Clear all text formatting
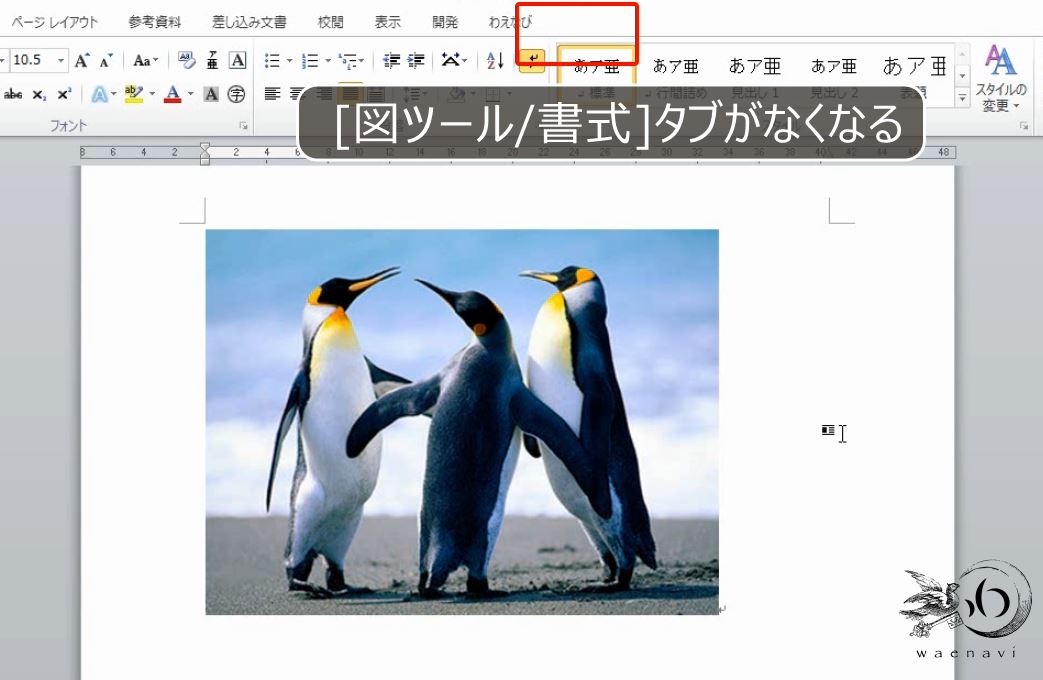Image resolution: width=1043 pixels, height=680 pixels. tap(187, 61)
